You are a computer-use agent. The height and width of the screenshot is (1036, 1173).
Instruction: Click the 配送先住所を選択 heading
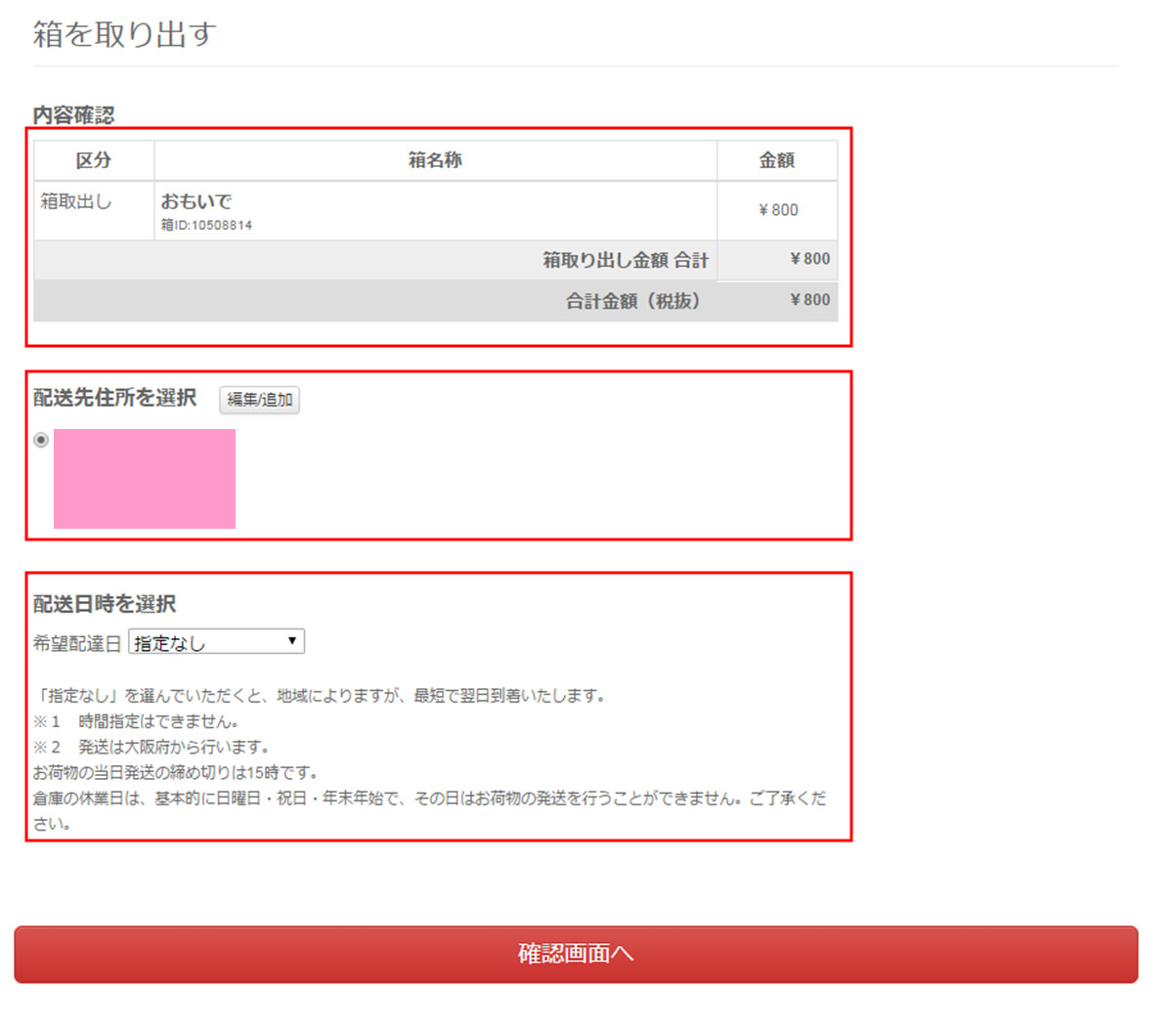[x=115, y=398]
